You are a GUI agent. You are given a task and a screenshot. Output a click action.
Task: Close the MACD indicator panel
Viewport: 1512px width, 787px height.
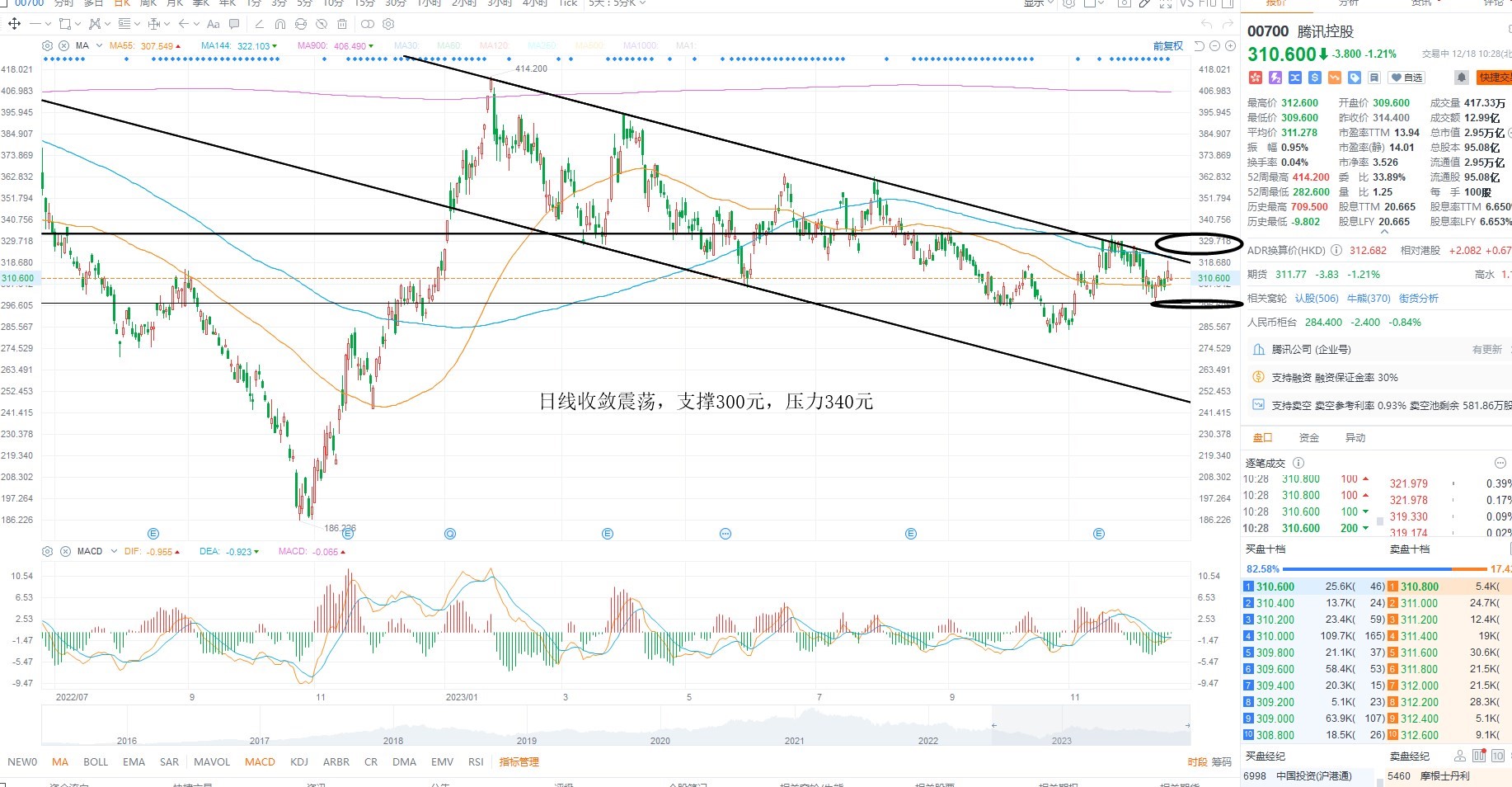64,551
